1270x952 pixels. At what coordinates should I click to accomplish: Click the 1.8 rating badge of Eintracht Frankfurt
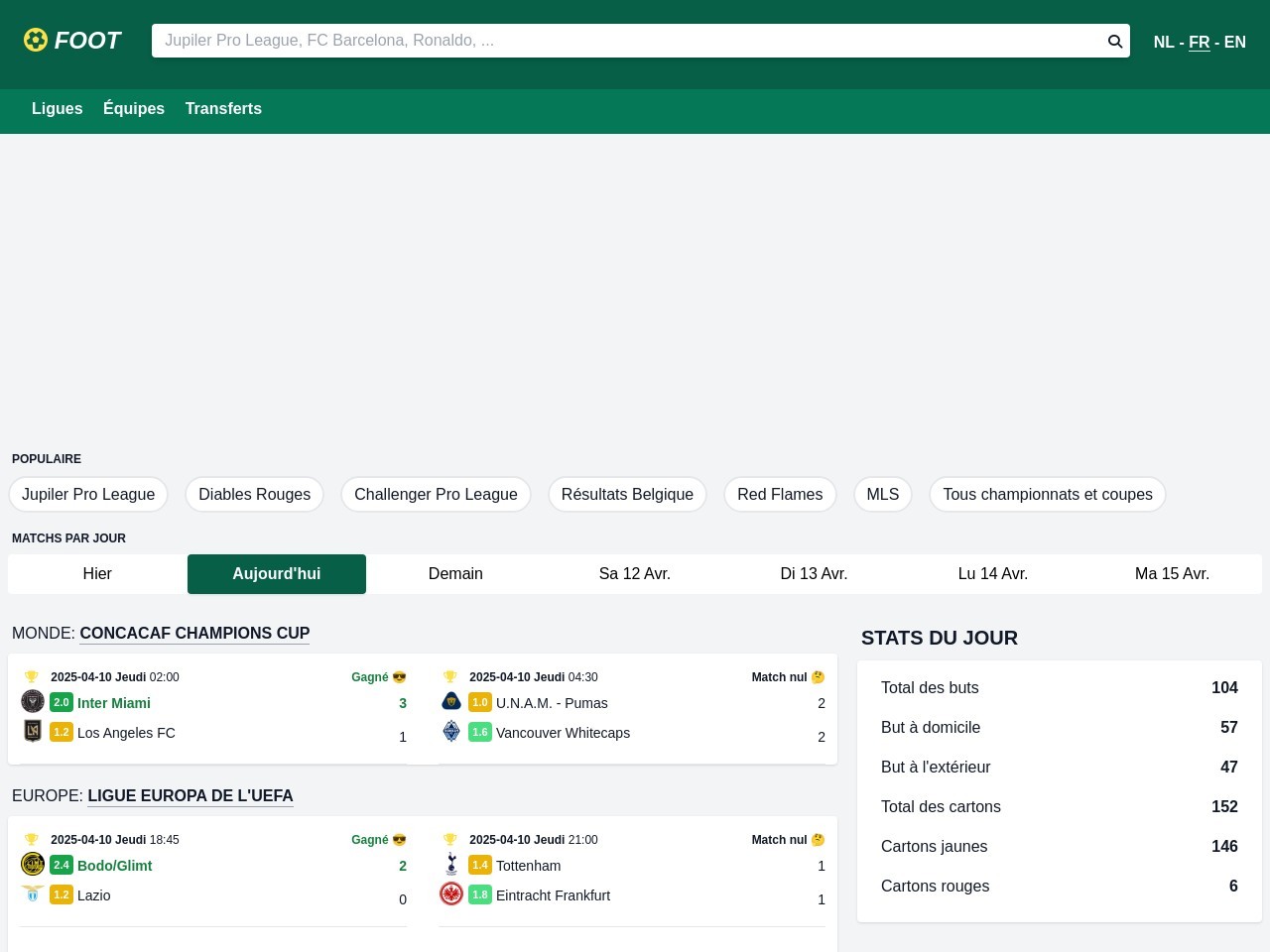pyautogui.click(x=480, y=894)
